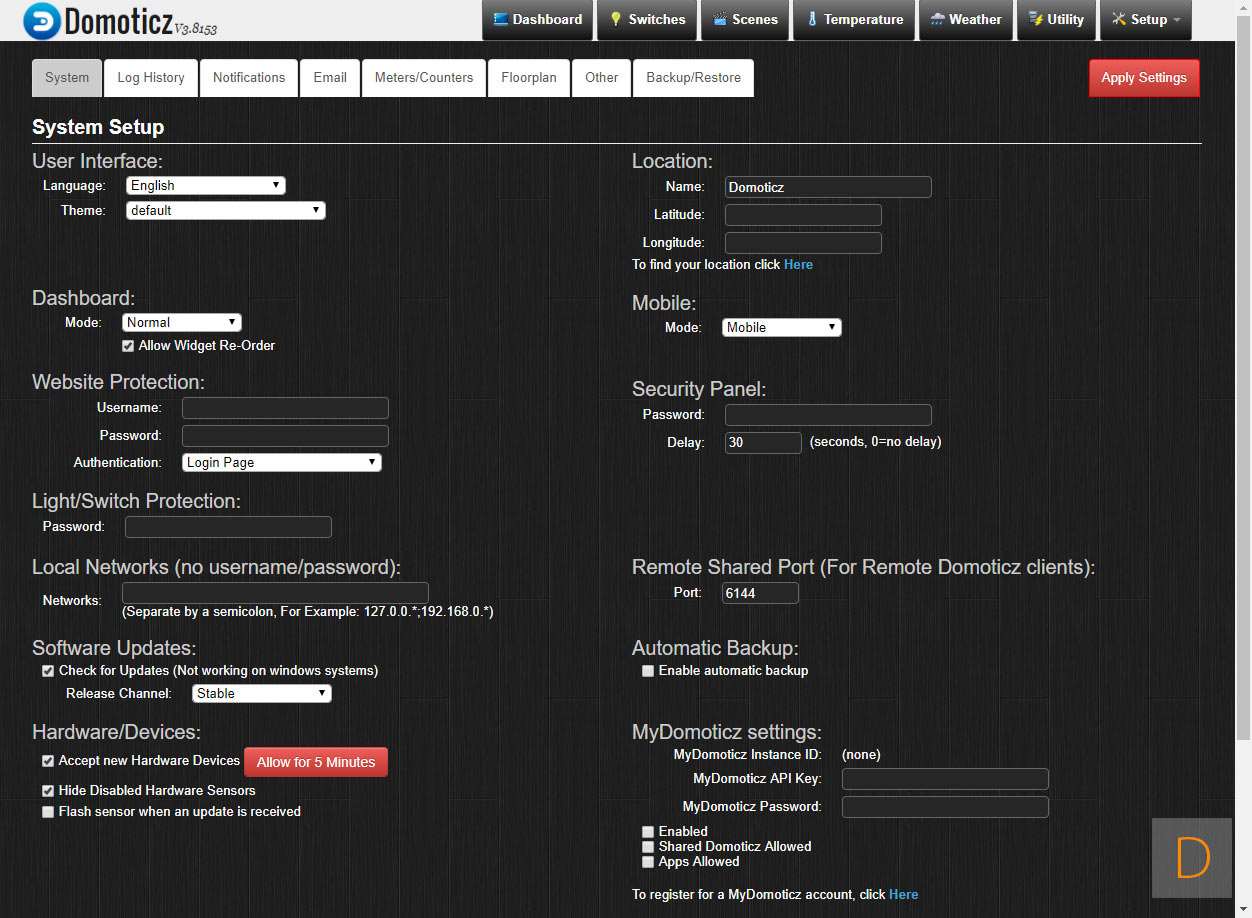Image resolution: width=1252 pixels, height=918 pixels.
Task: Click the Scenes clapperboard icon
Action: 720,19
